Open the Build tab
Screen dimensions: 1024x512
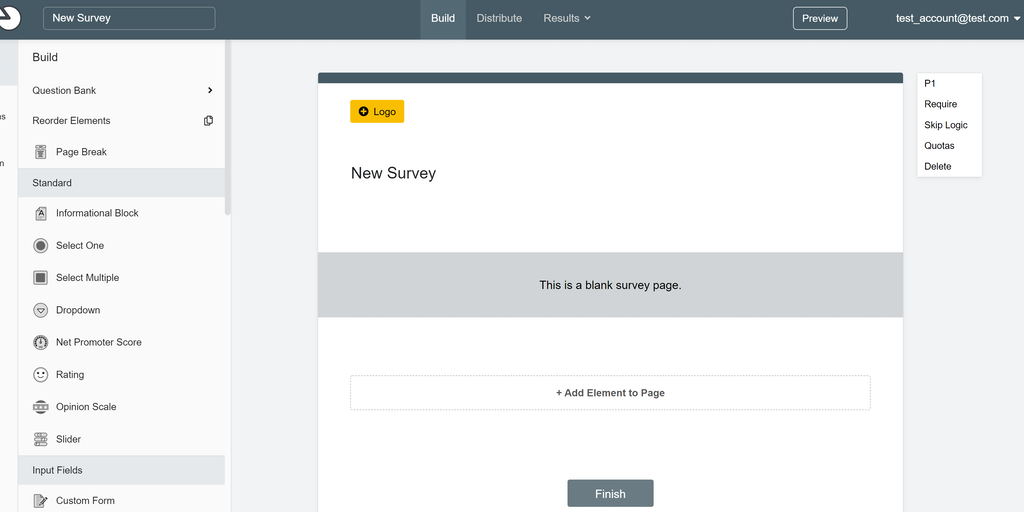(x=443, y=18)
